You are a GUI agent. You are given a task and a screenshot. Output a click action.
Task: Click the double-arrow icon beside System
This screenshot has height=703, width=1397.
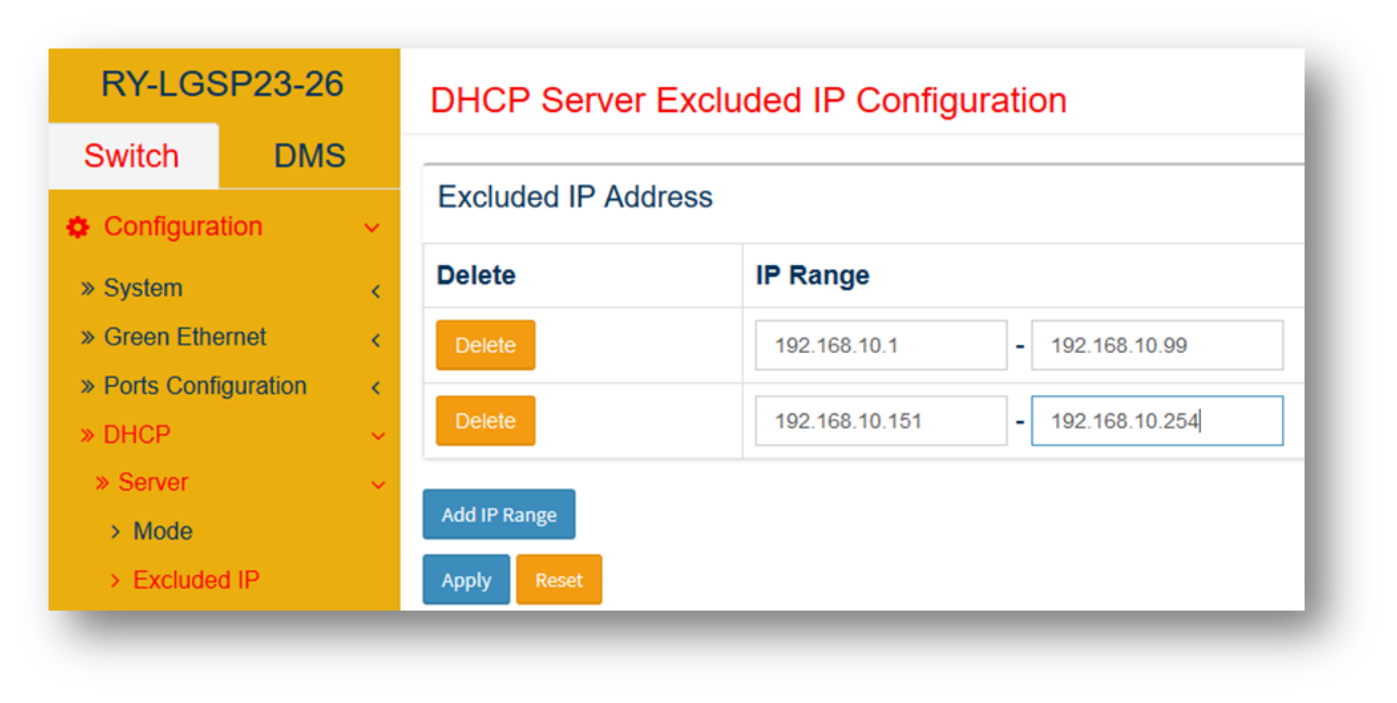coord(88,289)
